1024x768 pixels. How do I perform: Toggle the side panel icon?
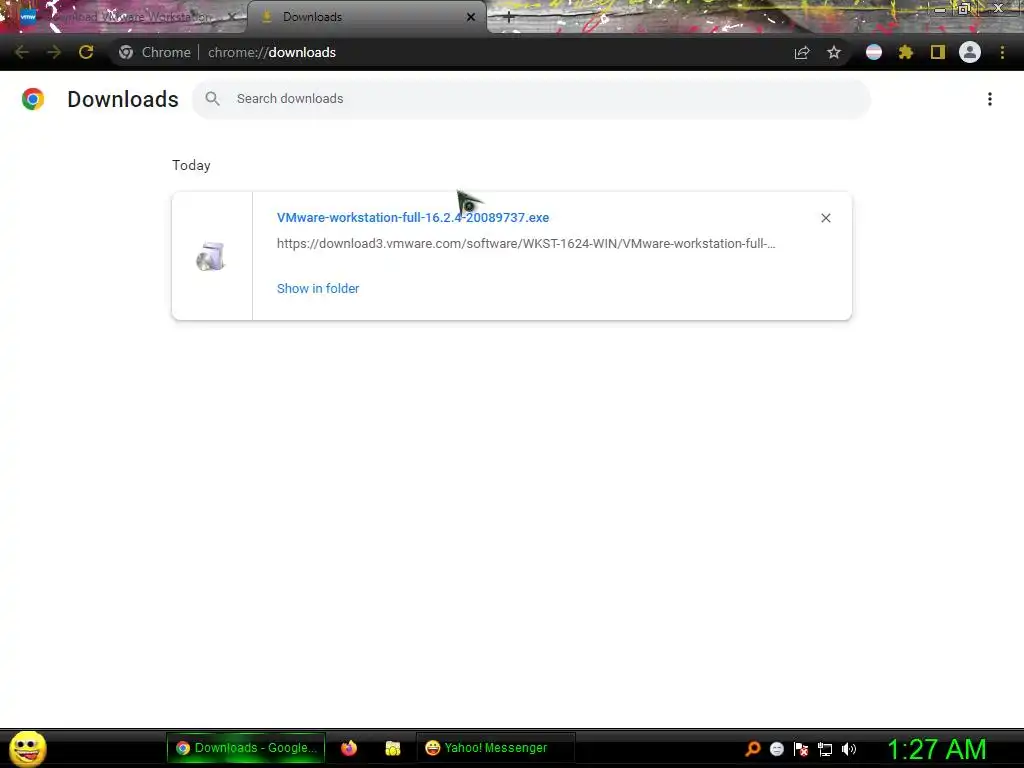(938, 52)
